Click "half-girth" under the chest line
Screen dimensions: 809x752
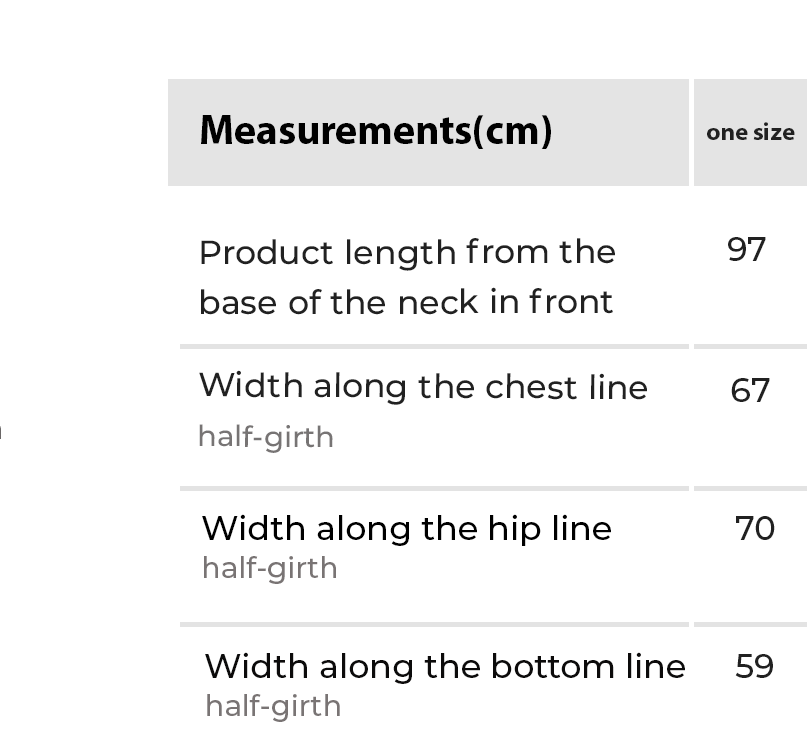[x=266, y=437]
